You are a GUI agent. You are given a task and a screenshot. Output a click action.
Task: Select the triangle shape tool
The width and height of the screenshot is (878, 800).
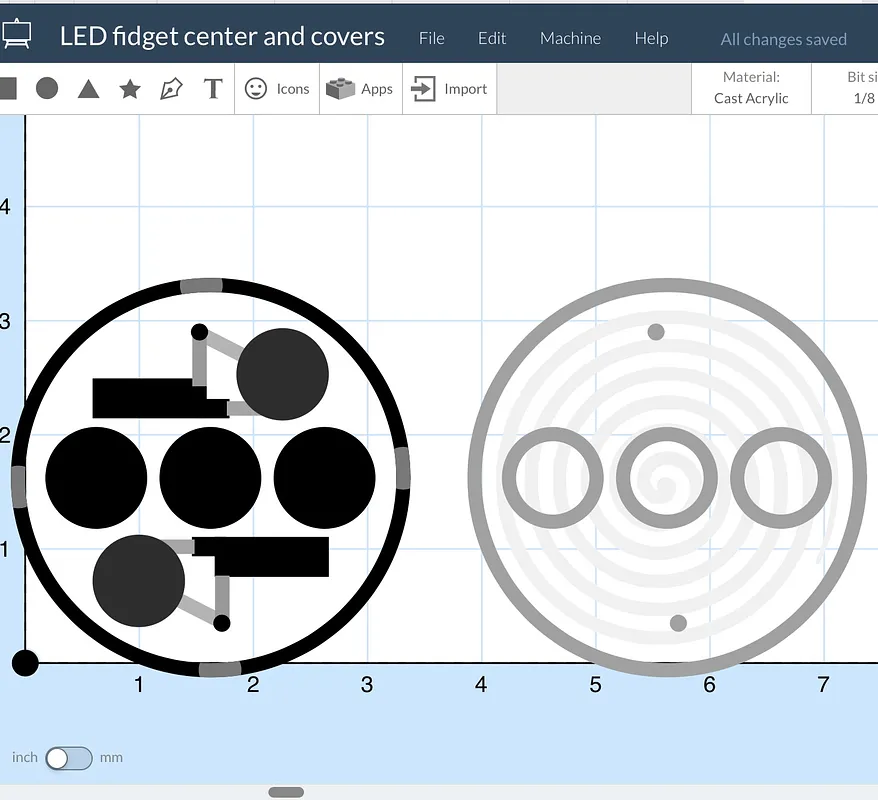coord(88,89)
